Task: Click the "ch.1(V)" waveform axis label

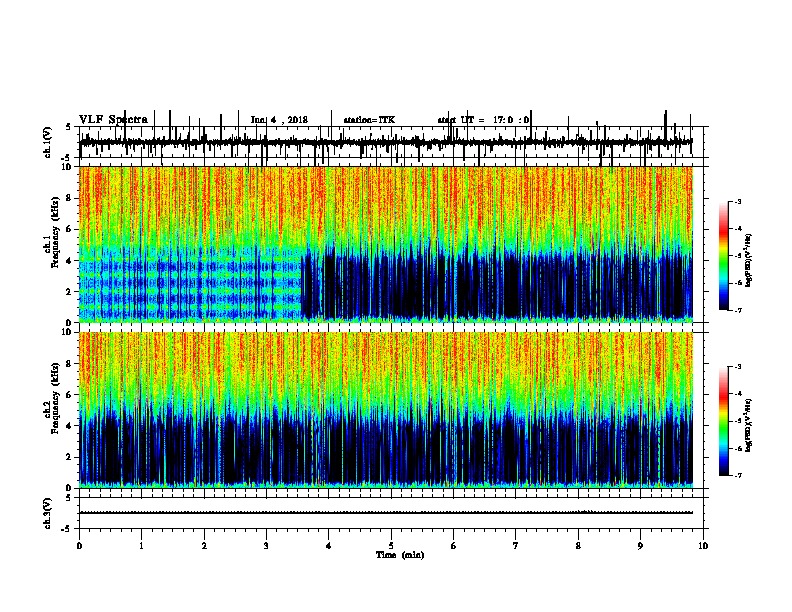Action: pos(48,141)
